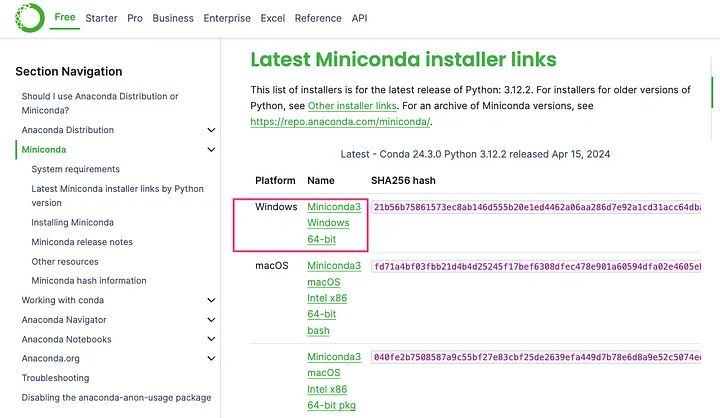Open Other resources page

(65, 262)
